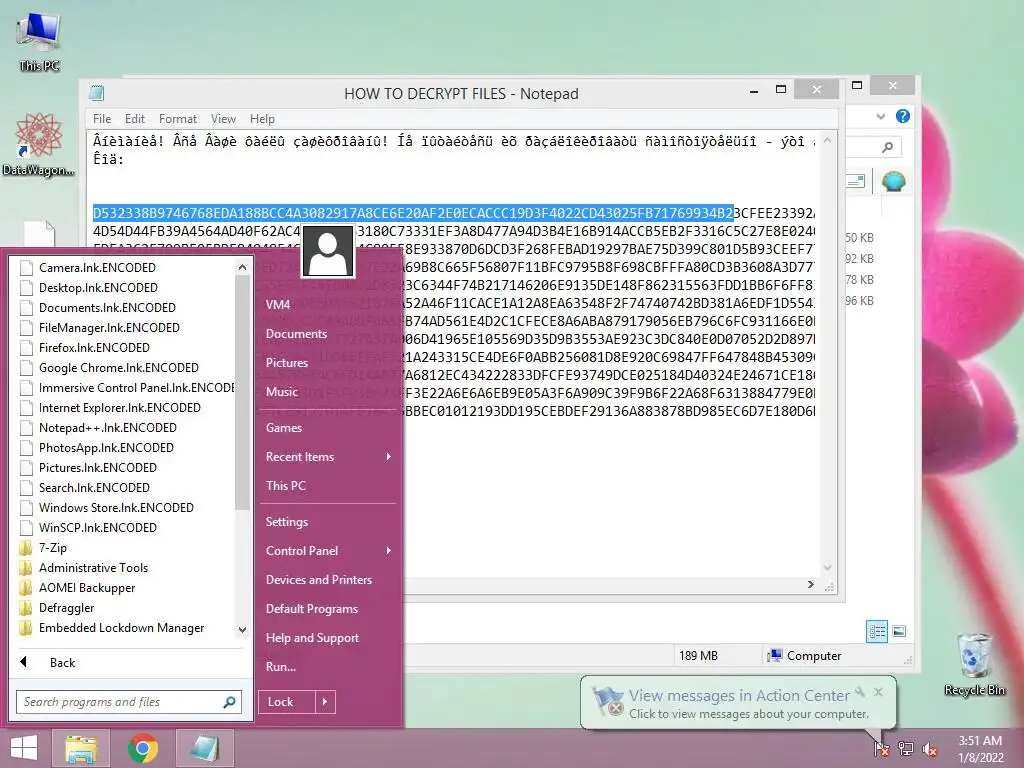Switch Explorer to large icons view
This screenshot has height=768, width=1024.
coord(899,631)
